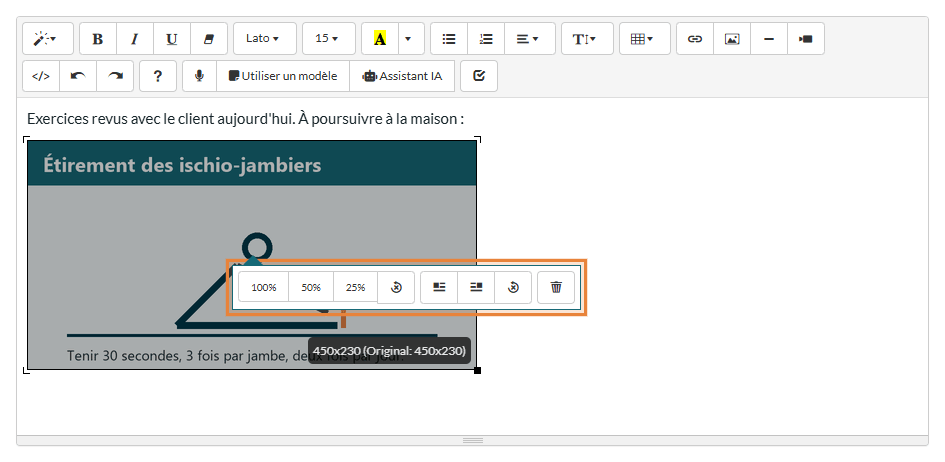Toggle italic formatting
945x462 pixels.
click(x=134, y=39)
